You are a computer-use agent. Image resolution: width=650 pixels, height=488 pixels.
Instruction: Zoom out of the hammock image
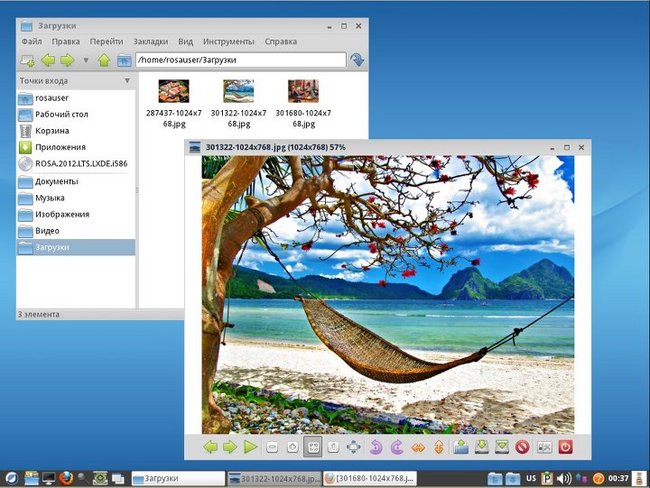pyautogui.click(x=272, y=447)
